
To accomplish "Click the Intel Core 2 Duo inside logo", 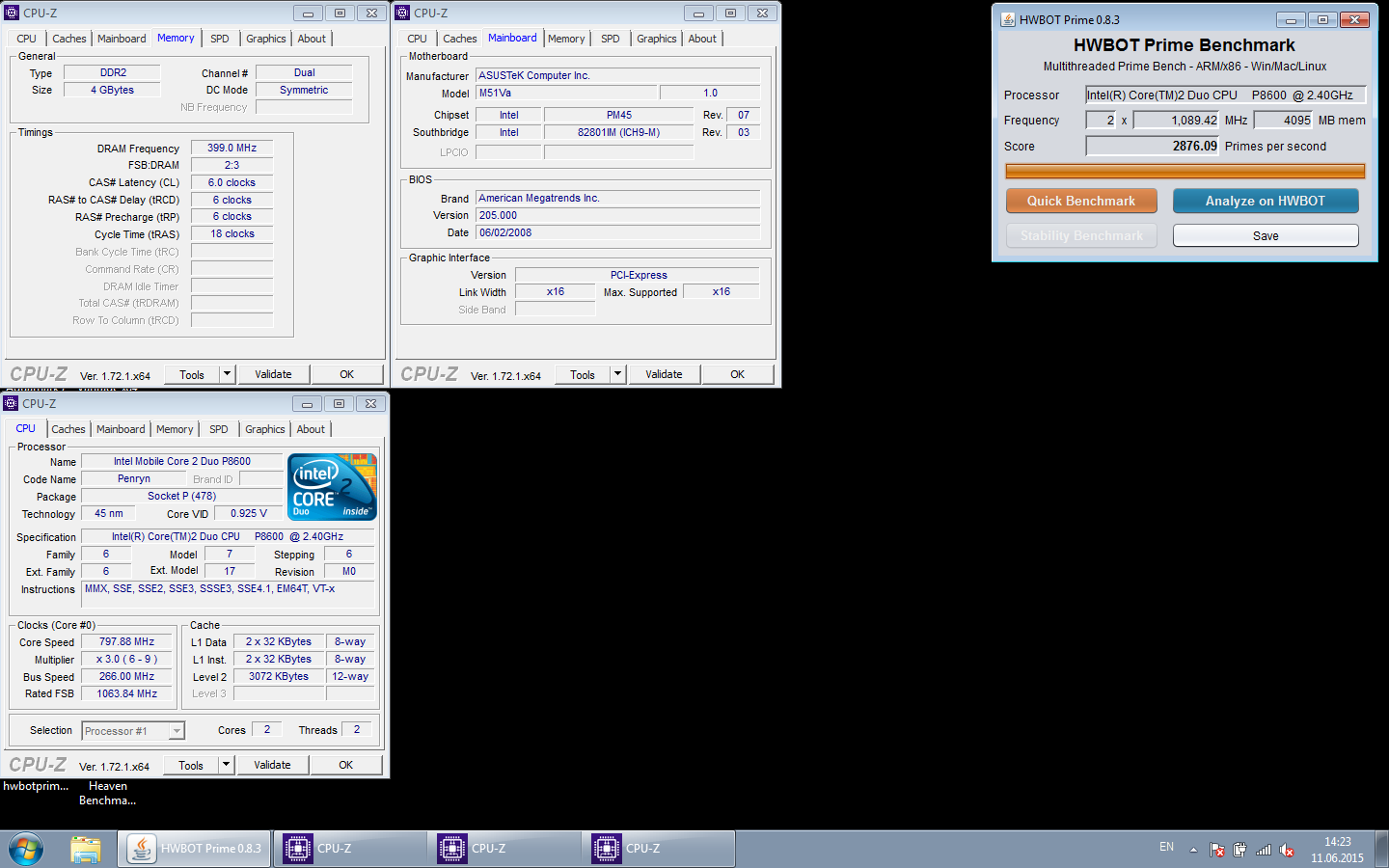I will tap(332, 487).
